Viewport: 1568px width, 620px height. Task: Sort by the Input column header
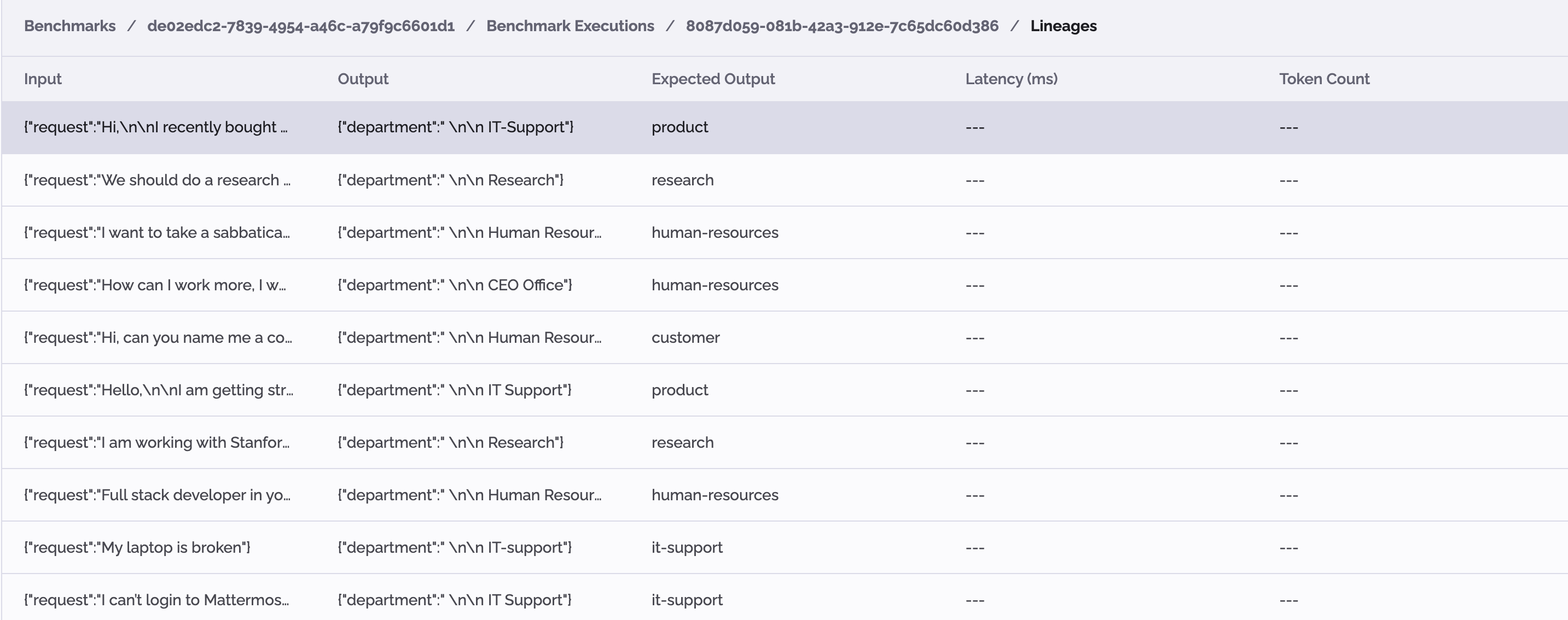click(x=43, y=79)
